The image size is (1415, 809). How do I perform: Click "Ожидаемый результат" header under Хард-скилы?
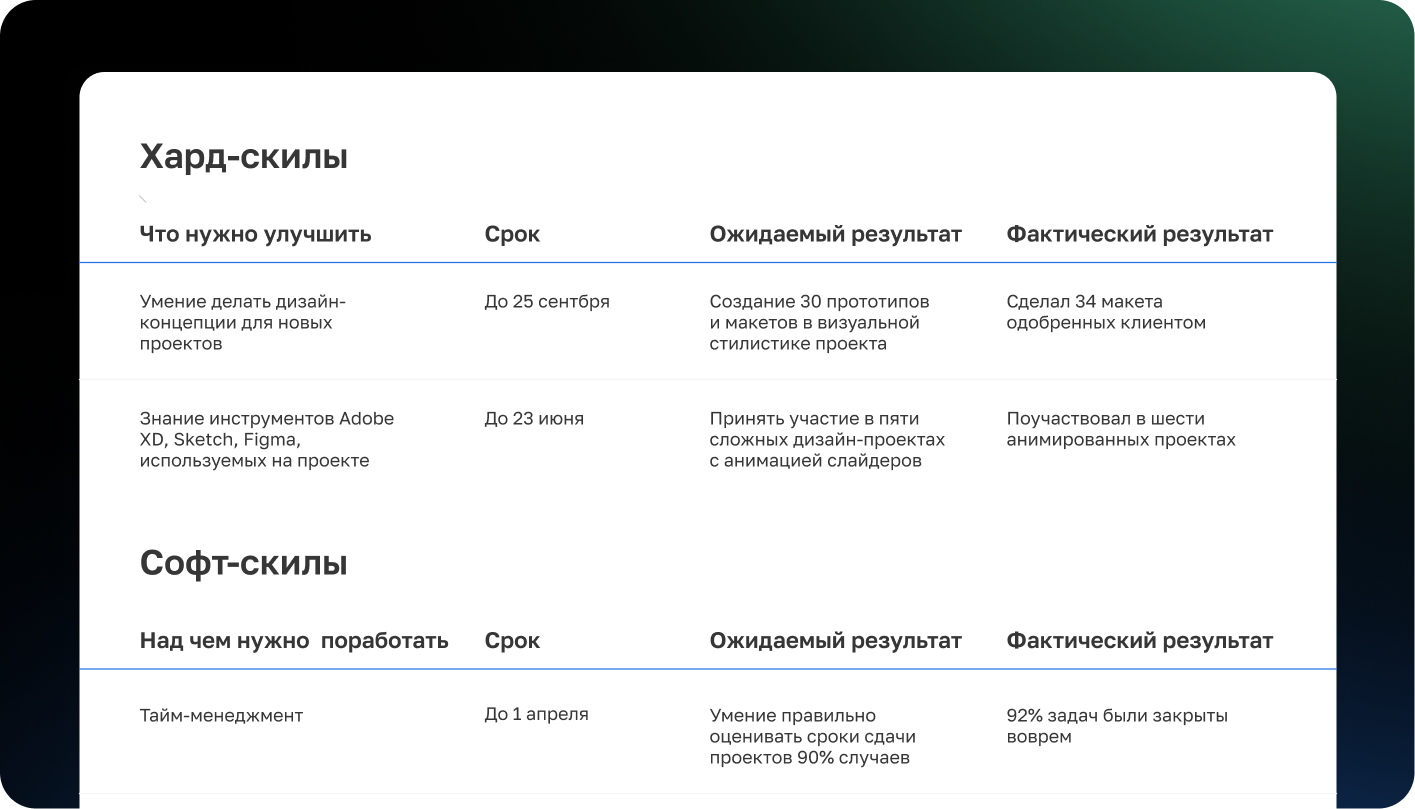835,234
